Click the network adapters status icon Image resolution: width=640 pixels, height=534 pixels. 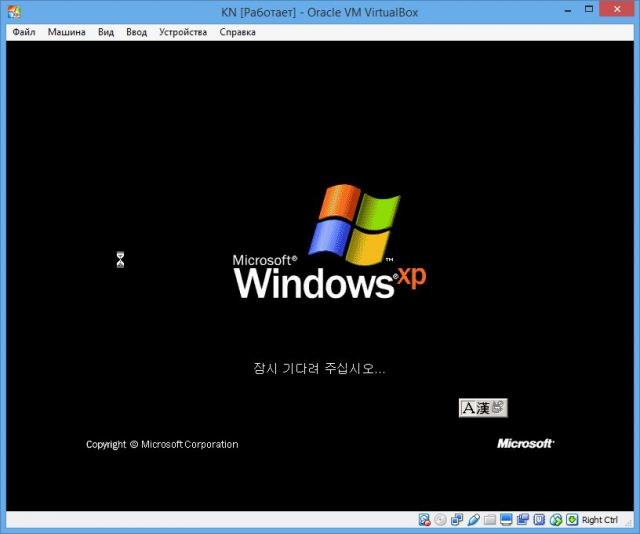[457, 519]
